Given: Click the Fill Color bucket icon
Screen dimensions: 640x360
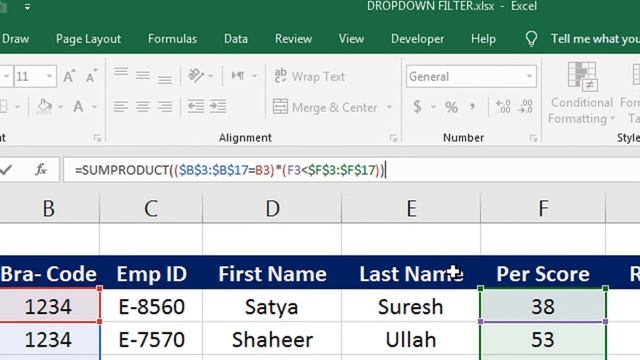Looking at the screenshot, I should coord(44,107).
